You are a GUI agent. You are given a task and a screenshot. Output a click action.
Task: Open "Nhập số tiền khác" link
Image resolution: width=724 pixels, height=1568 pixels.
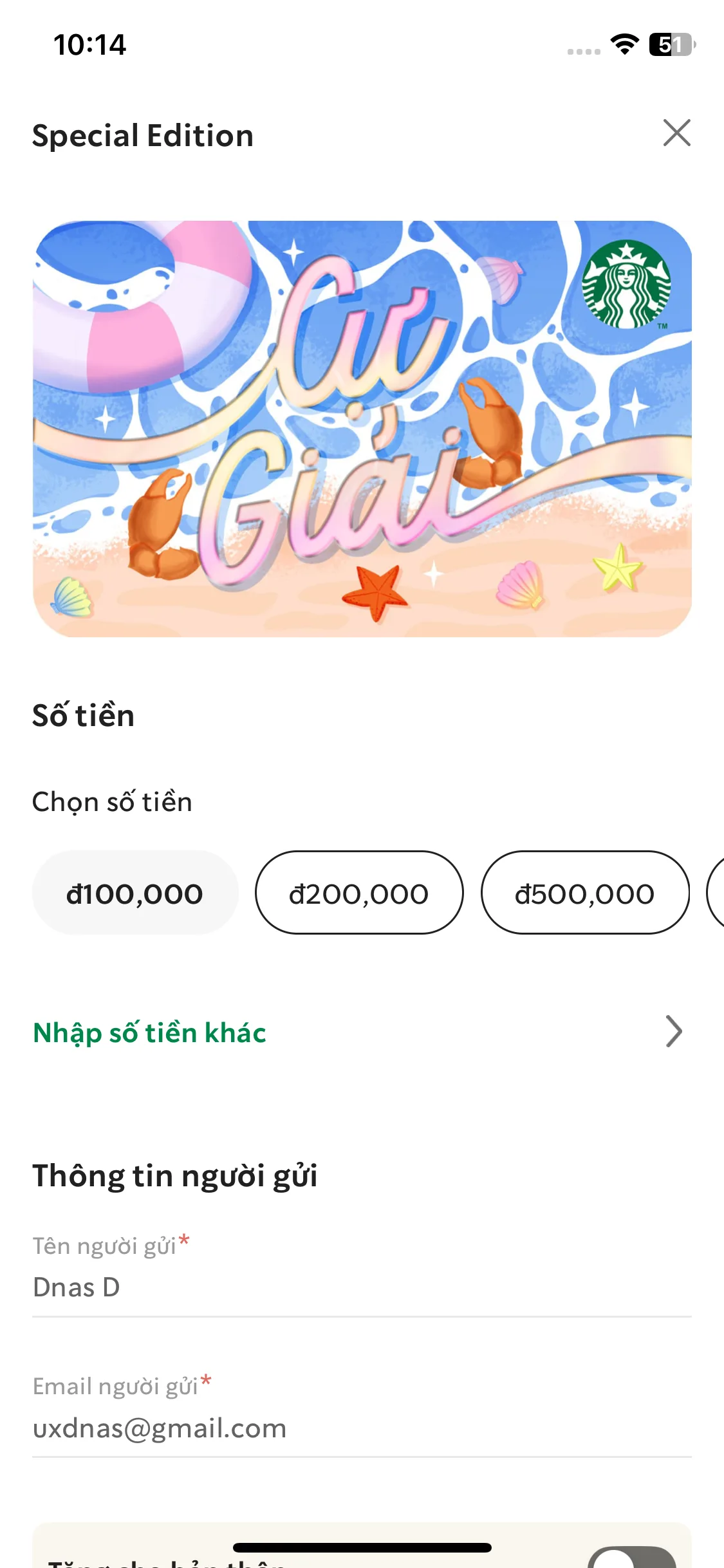coord(150,1032)
